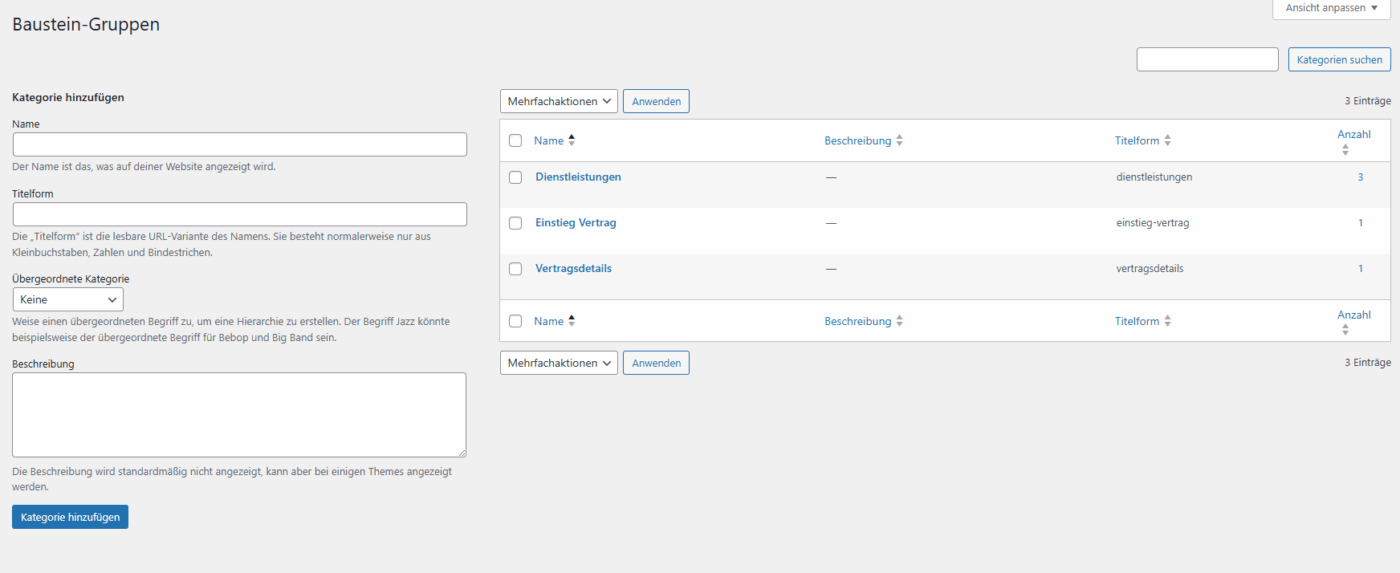Image resolution: width=1400 pixels, height=573 pixels.
Task: Check the Einstieg Vertrag row checkbox
Action: [515, 223]
